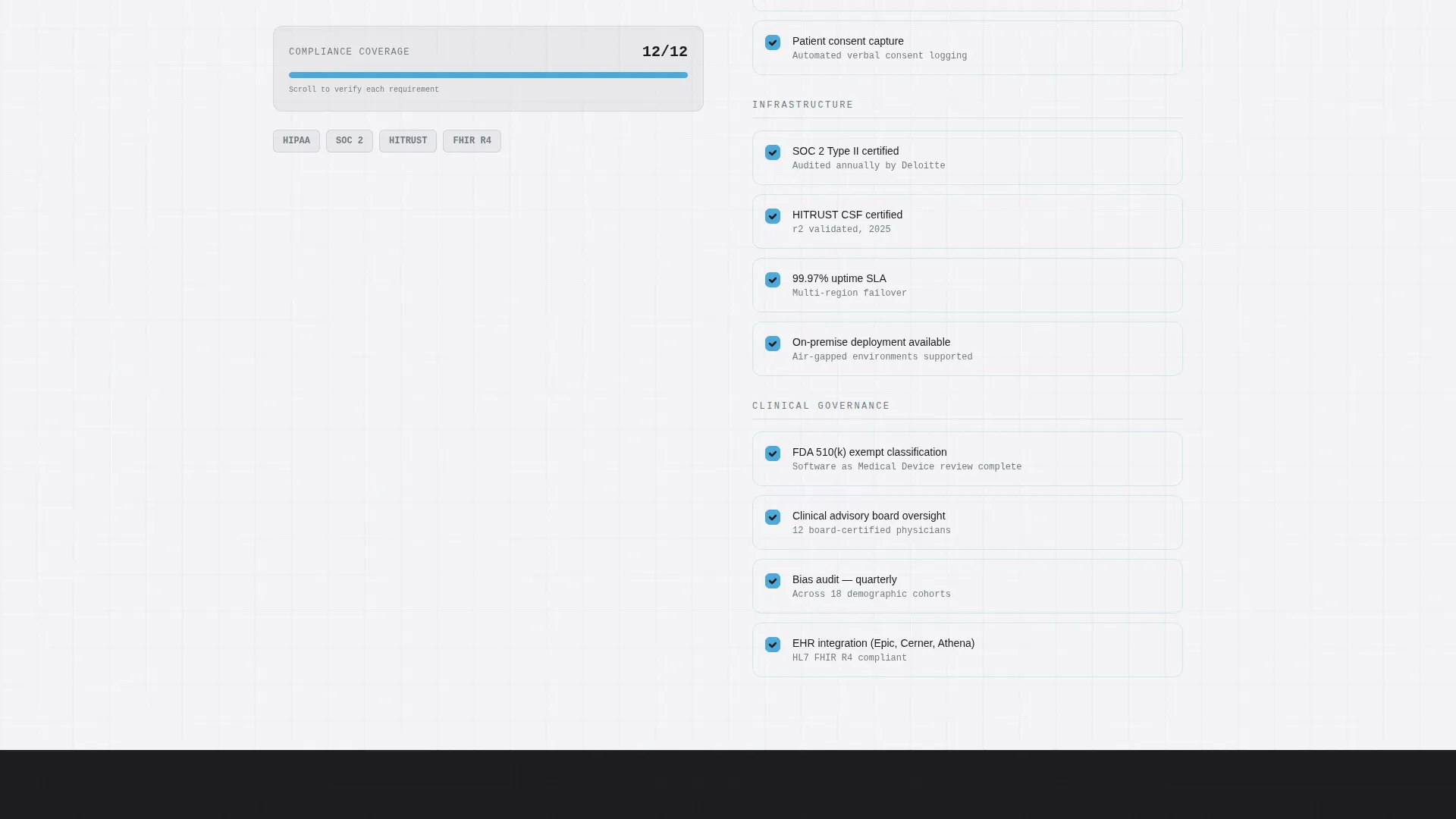Screen dimensions: 1456x819
Task: Toggle the SOC 2 Type II certified checkbox
Action: point(773,152)
